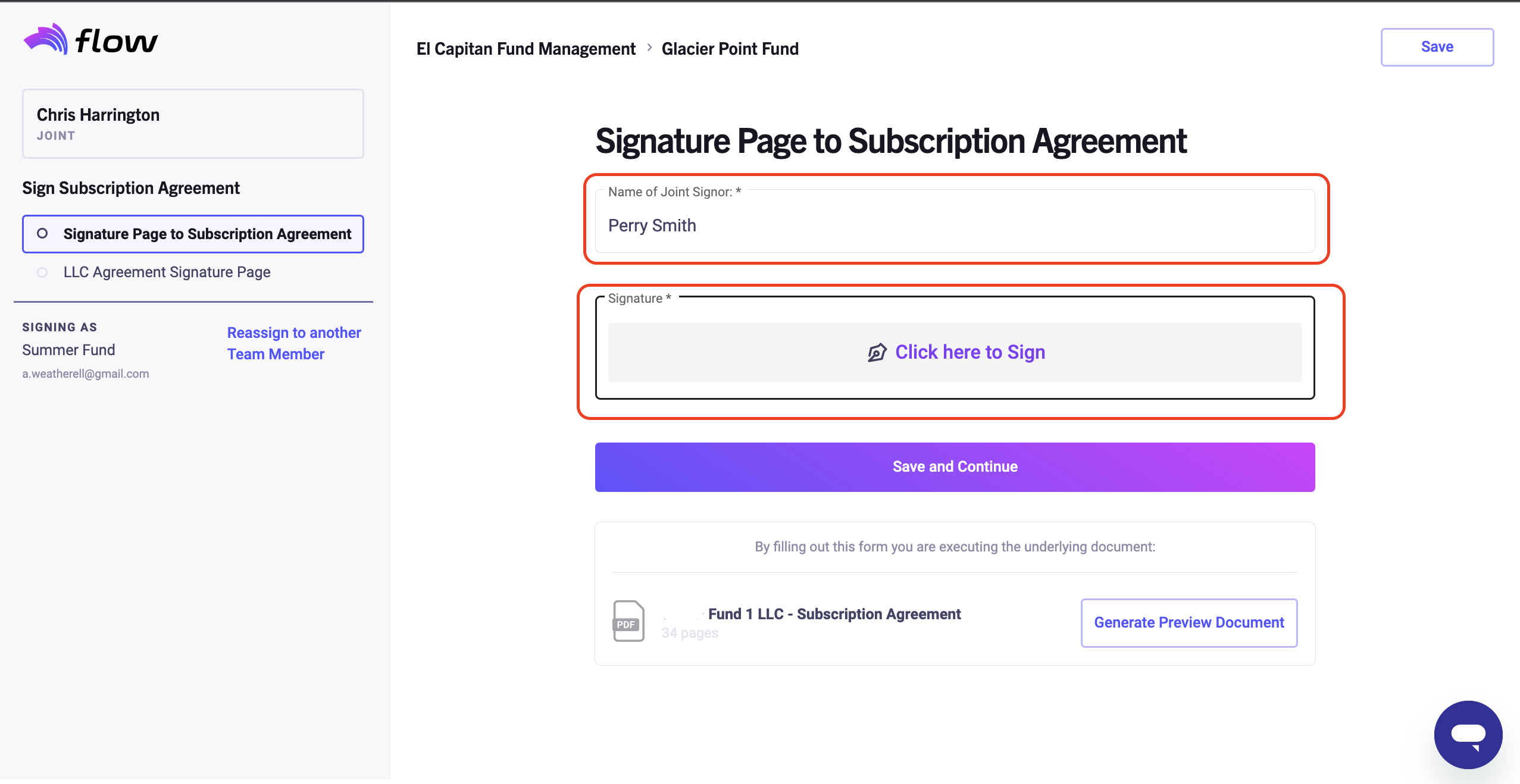Click the PDF document icon
The height and width of the screenshot is (784, 1520).
click(628, 621)
